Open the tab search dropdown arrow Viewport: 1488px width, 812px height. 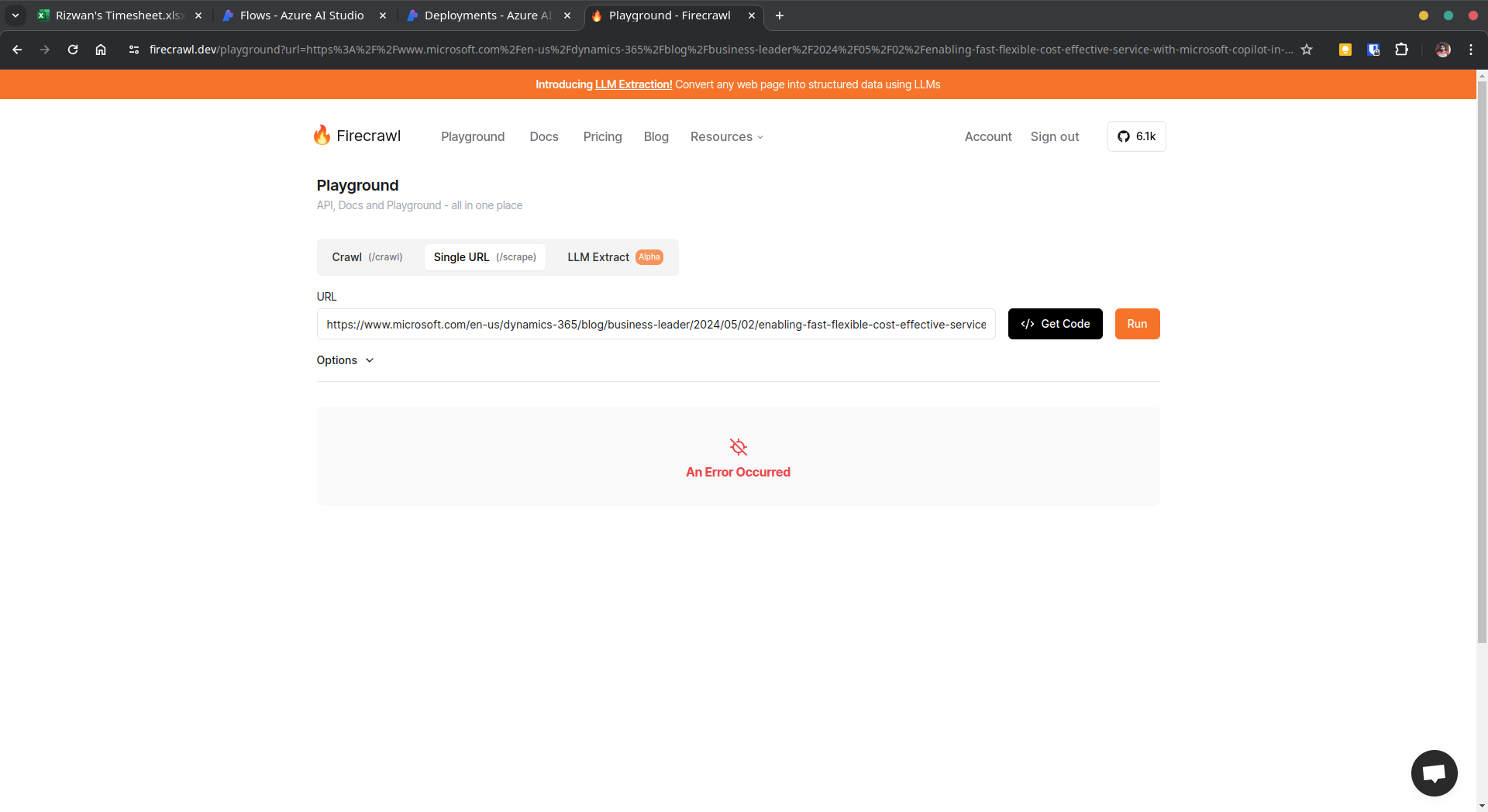point(15,15)
